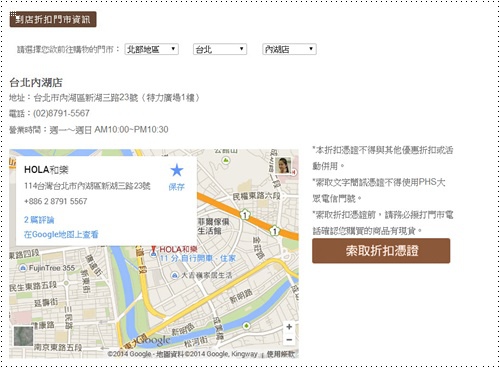Viewport: 500px width, 368px height.
Task: Click the store heading 台北內湖店
Action: point(36,82)
